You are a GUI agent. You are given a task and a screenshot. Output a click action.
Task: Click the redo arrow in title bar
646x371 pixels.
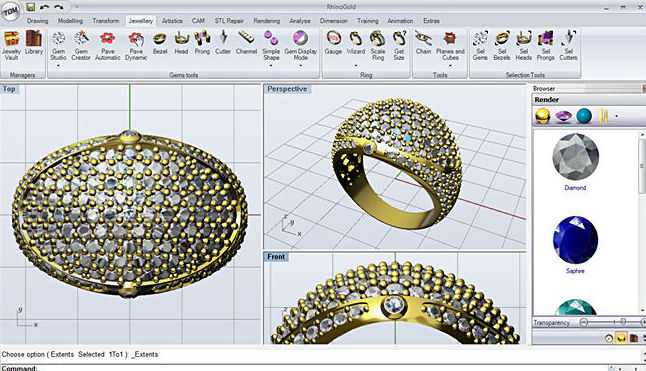(x=59, y=7)
